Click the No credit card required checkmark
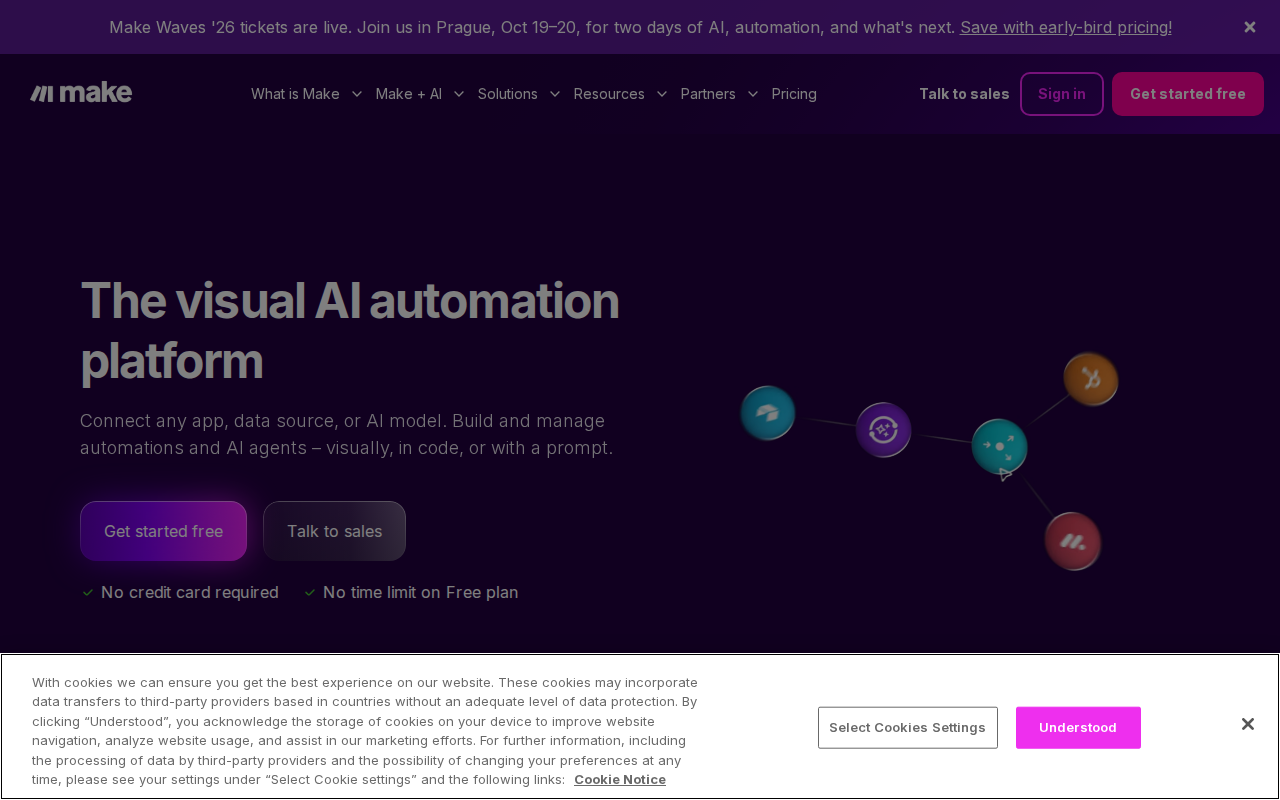 [88, 593]
